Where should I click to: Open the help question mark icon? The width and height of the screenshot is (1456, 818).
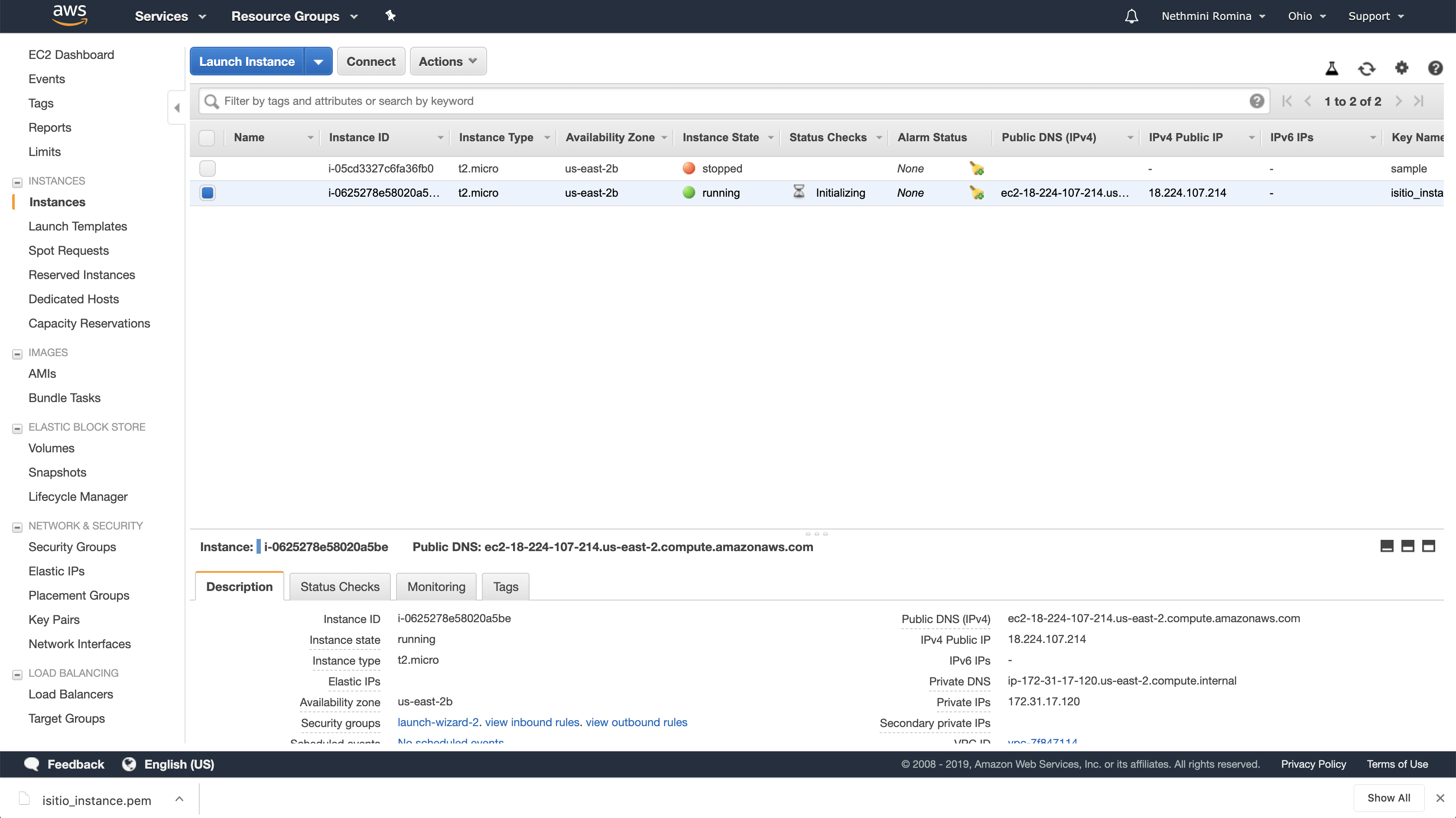[x=1435, y=68]
